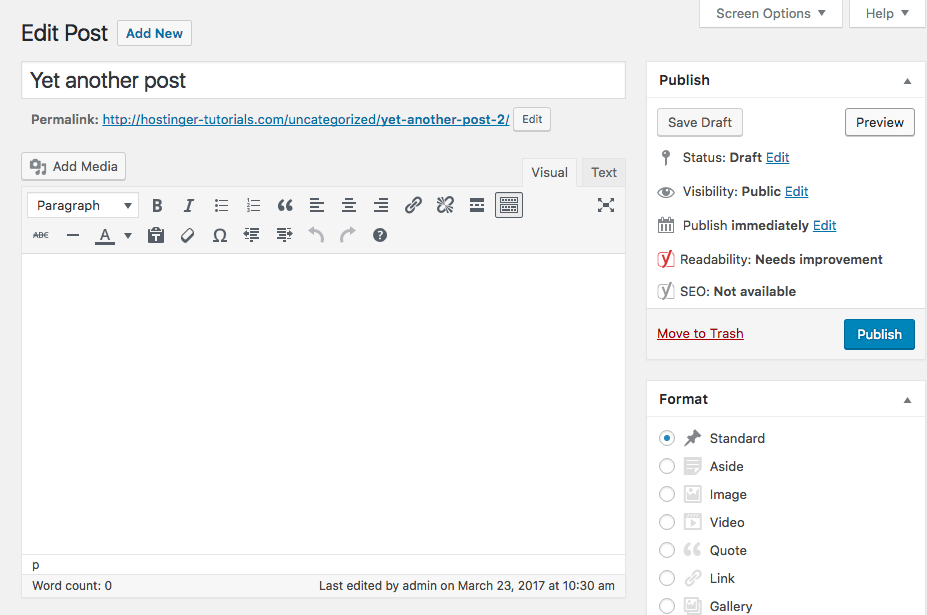The height and width of the screenshot is (615, 927).
Task: Insert a special character
Action: (219, 235)
